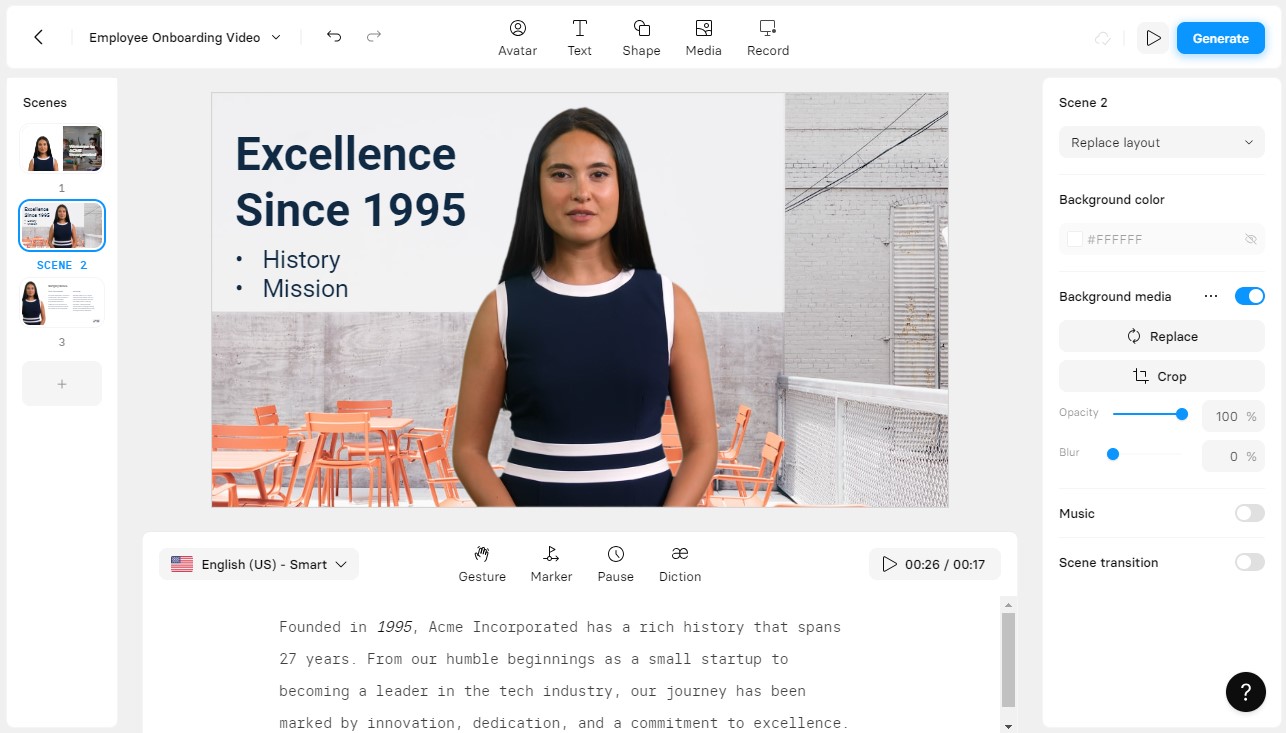Select scene 3 thumbnail
This screenshot has width=1286, height=733.
(x=61, y=303)
